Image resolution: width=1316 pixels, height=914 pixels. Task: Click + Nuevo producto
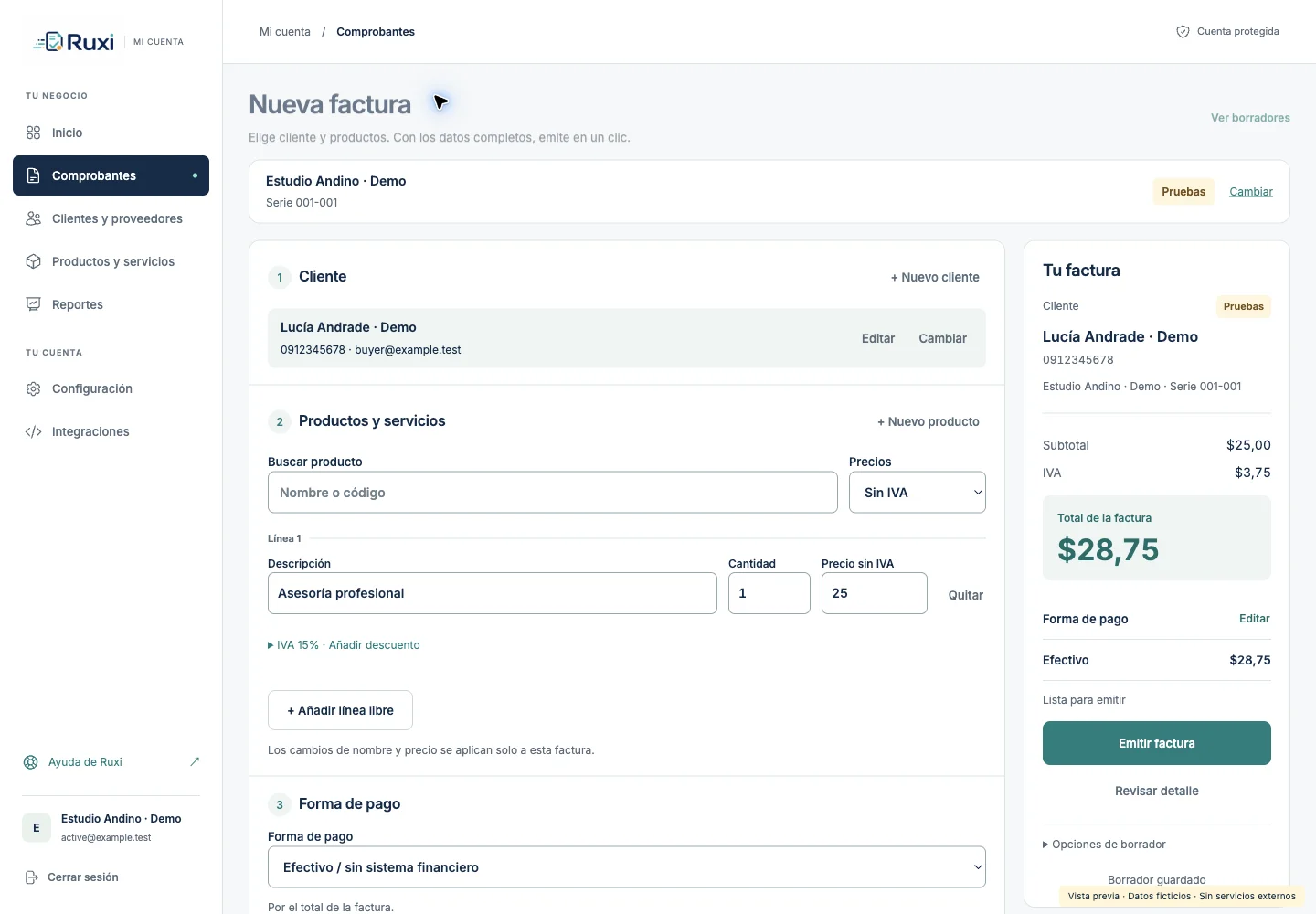pyautogui.click(x=928, y=421)
